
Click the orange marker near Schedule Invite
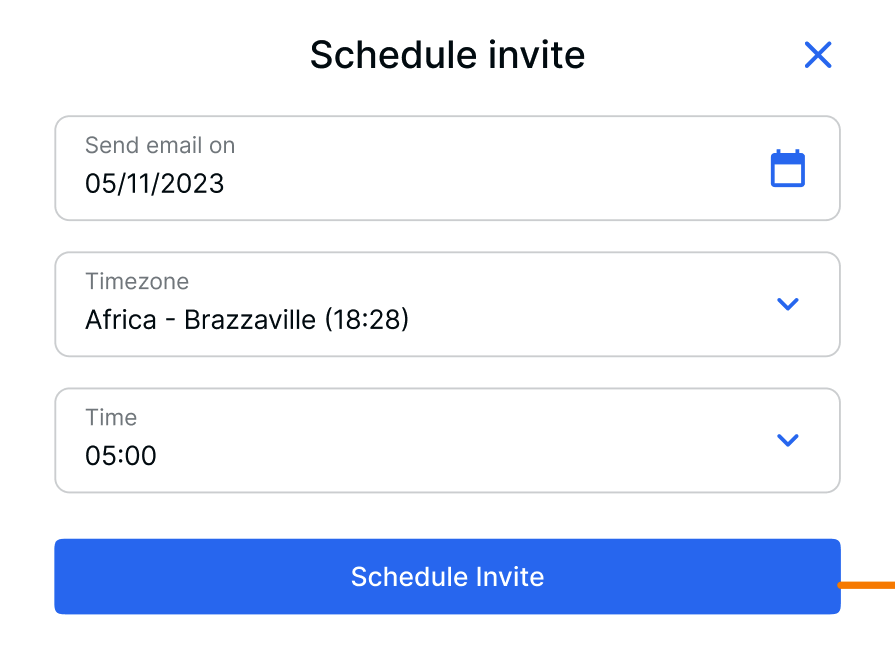coord(868,583)
